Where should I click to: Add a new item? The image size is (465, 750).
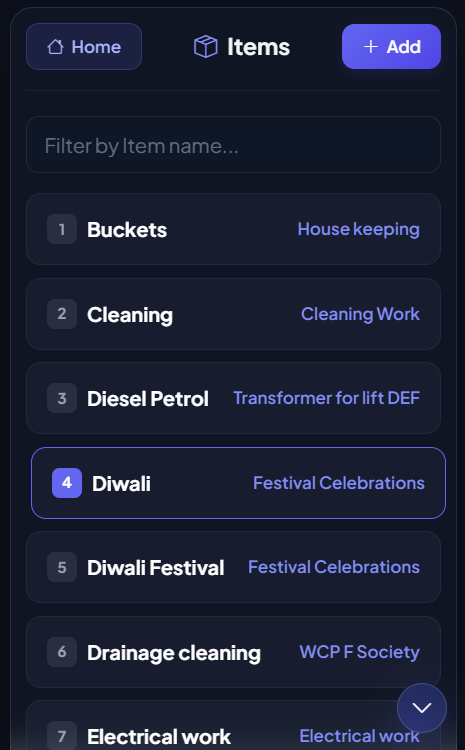tap(391, 46)
